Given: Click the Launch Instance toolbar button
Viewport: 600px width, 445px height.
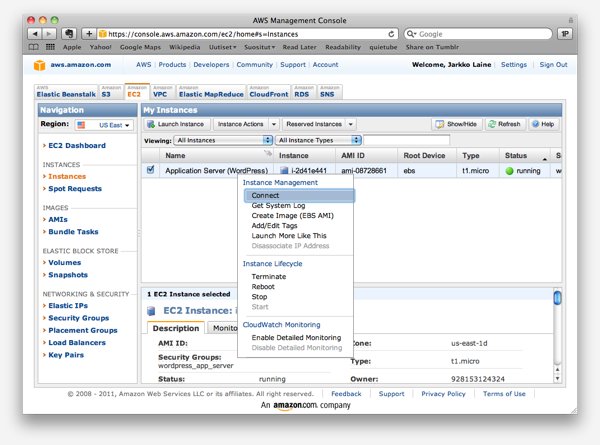Looking at the screenshot, I should point(176,124).
